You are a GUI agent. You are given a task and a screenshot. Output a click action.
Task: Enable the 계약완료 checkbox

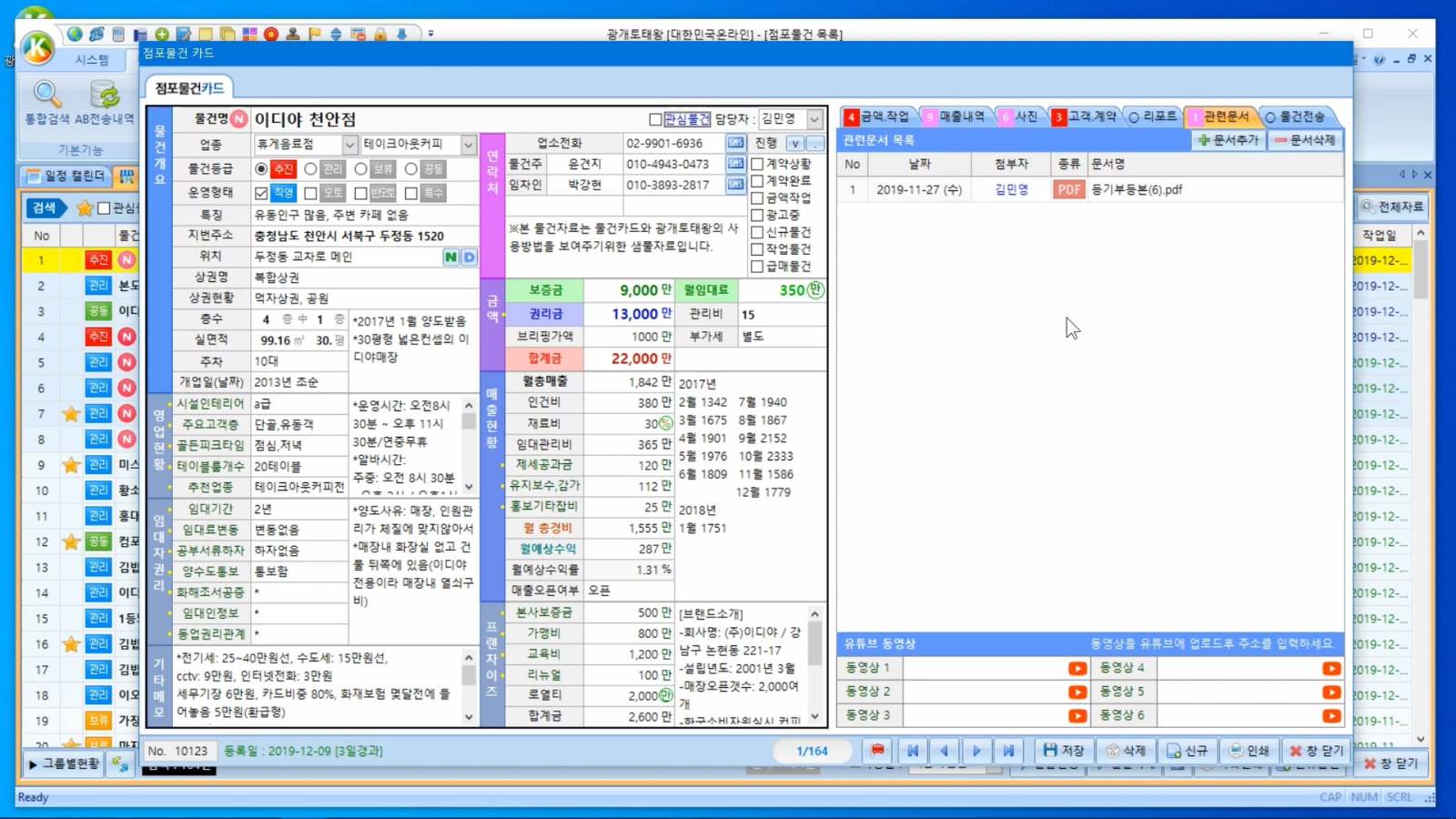point(757,181)
